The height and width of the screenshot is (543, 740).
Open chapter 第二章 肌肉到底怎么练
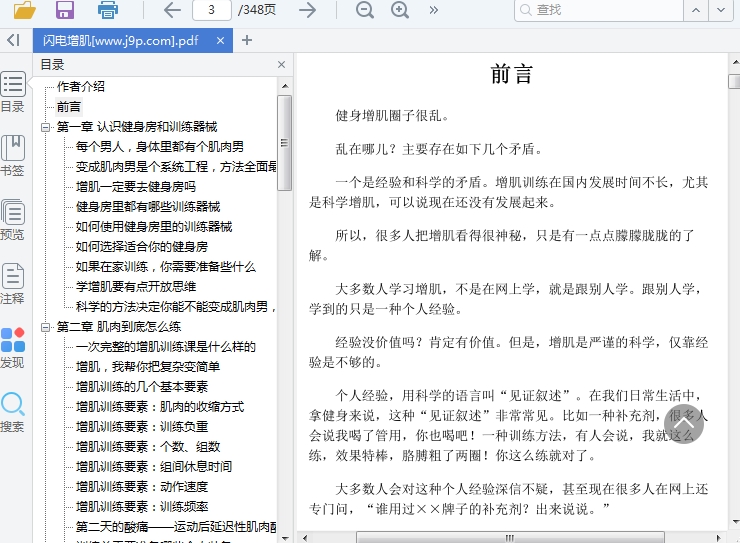[118, 327]
